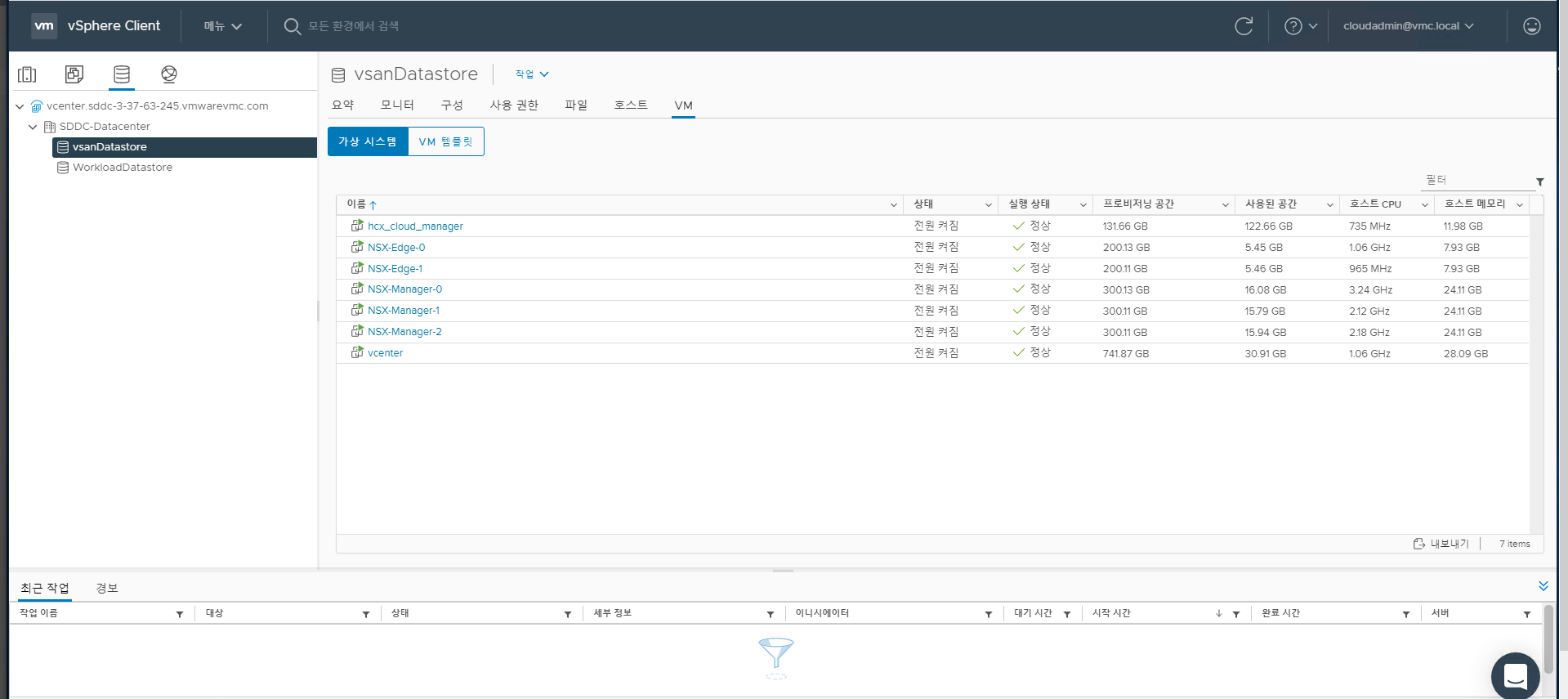Click the vcenter VM icon
This screenshot has width=1568, height=699.
(357, 352)
